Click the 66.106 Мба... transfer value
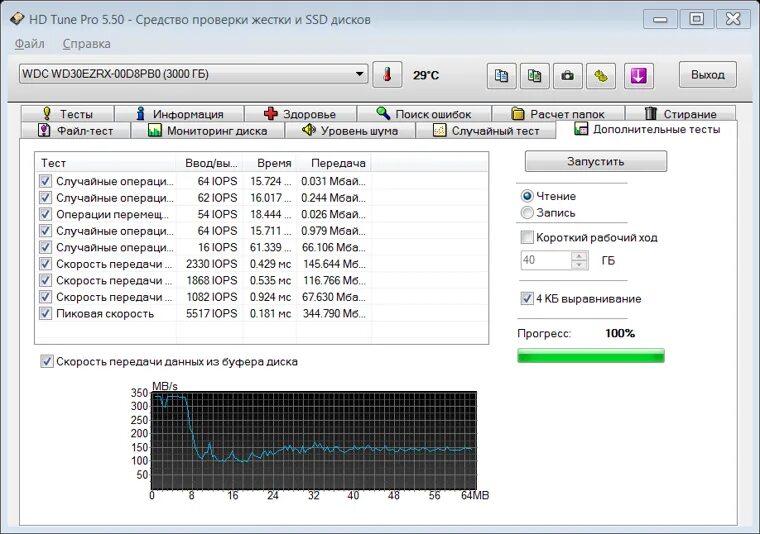The width and height of the screenshot is (760, 534). click(334, 247)
